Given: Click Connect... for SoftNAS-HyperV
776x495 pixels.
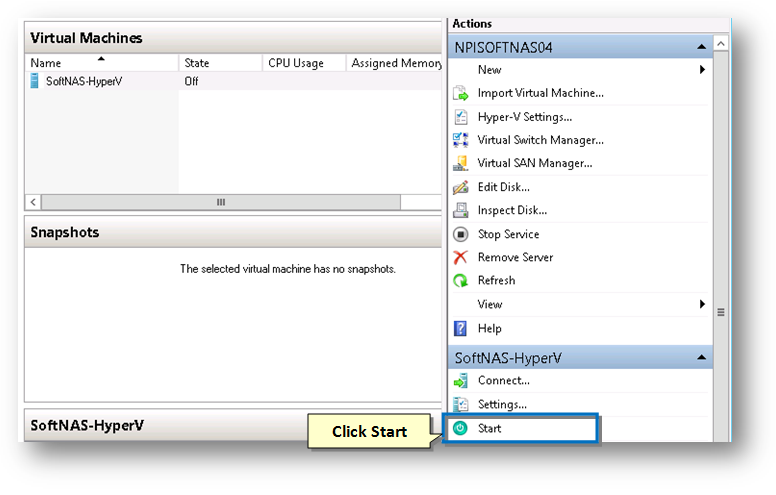Looking at the screenshot, I should 503,381.
